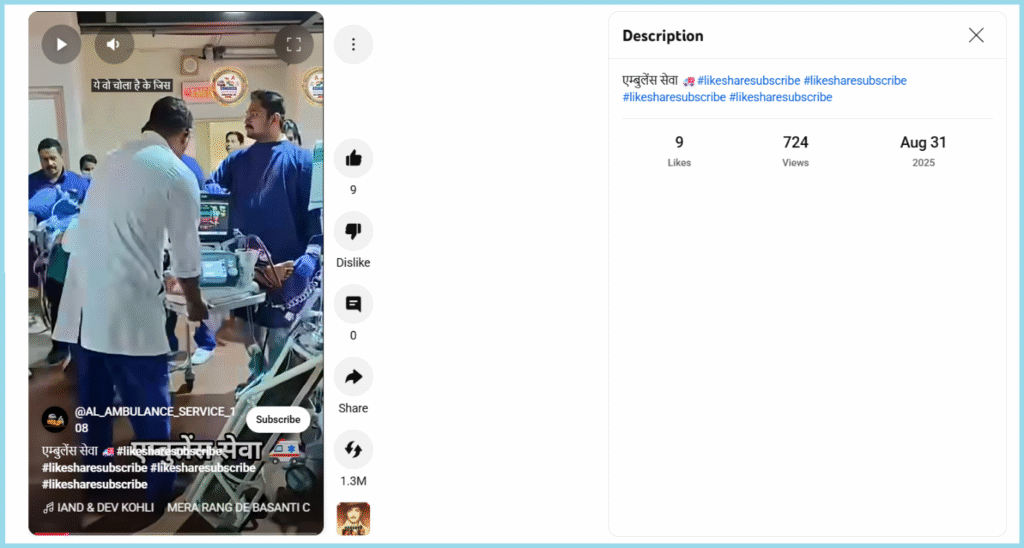
Task: Enter fullscreen mode for the short
Action: 293,44
